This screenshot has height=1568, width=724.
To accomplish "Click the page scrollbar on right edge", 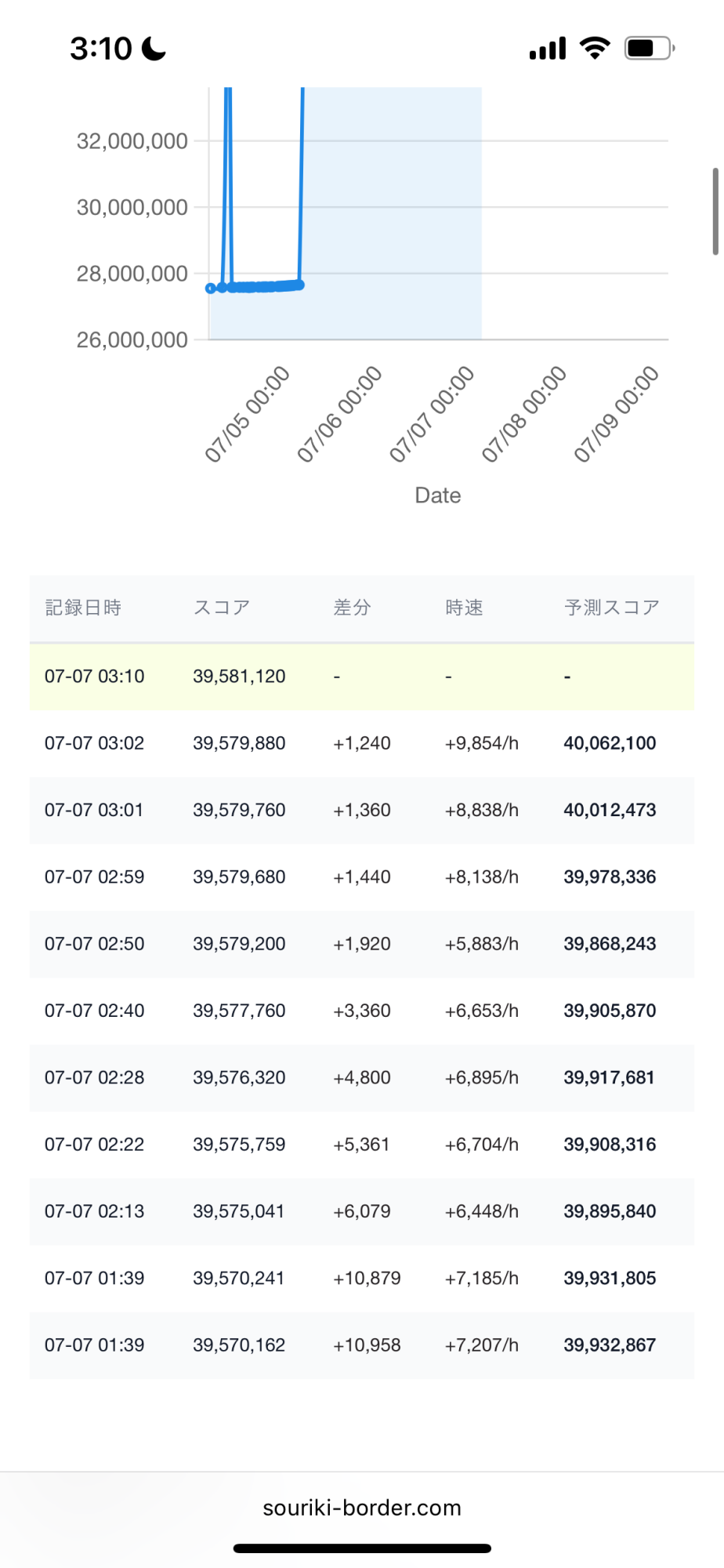I will click(x=715, y=212).
